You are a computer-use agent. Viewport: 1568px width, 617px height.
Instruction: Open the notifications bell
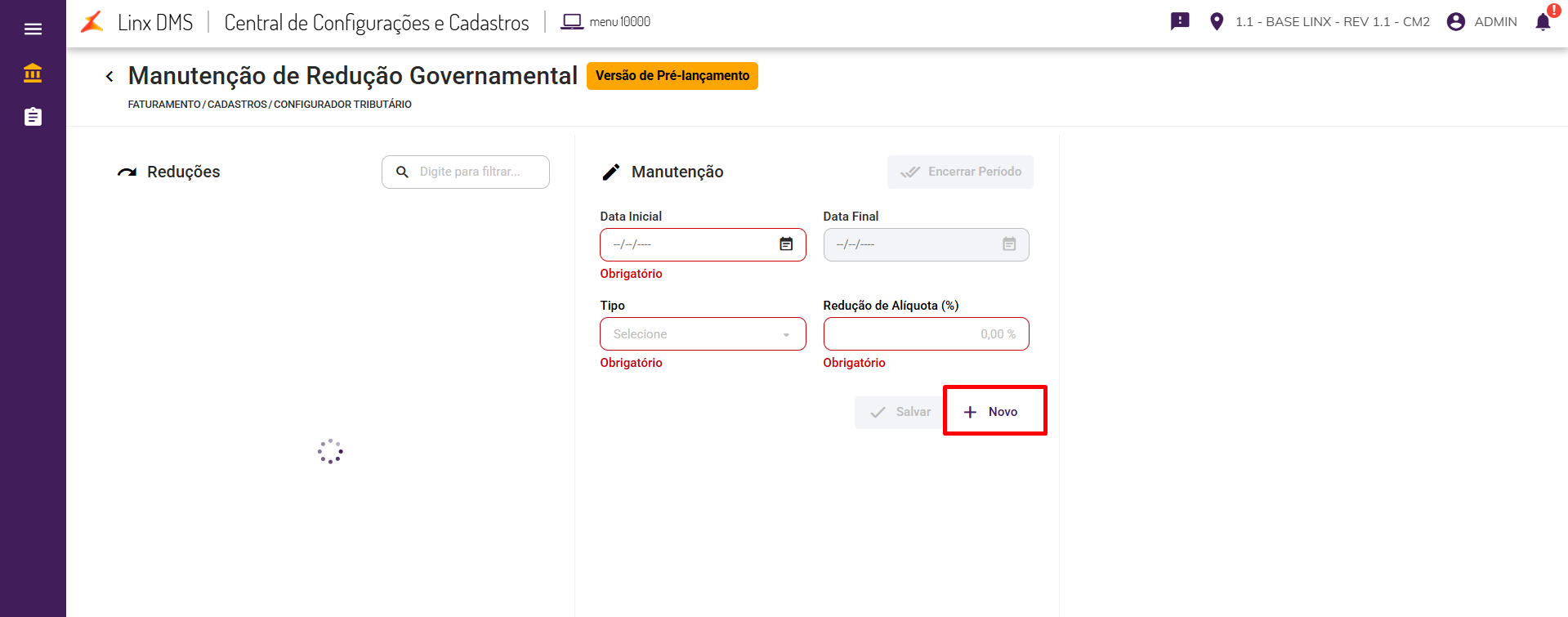click(1543, 22)
